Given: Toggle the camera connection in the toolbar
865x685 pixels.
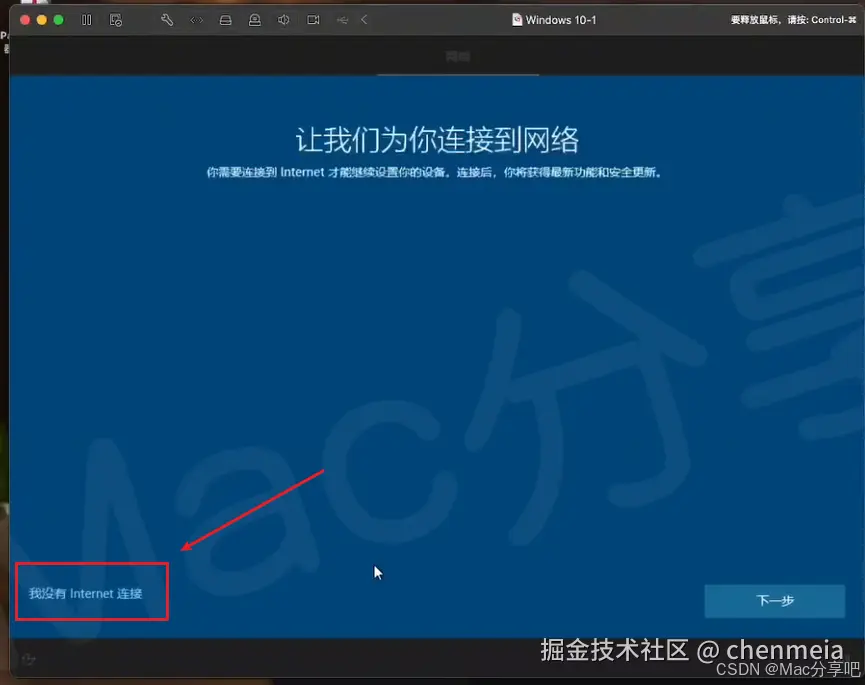Looking at the screenshot, I should pos(313,20).
